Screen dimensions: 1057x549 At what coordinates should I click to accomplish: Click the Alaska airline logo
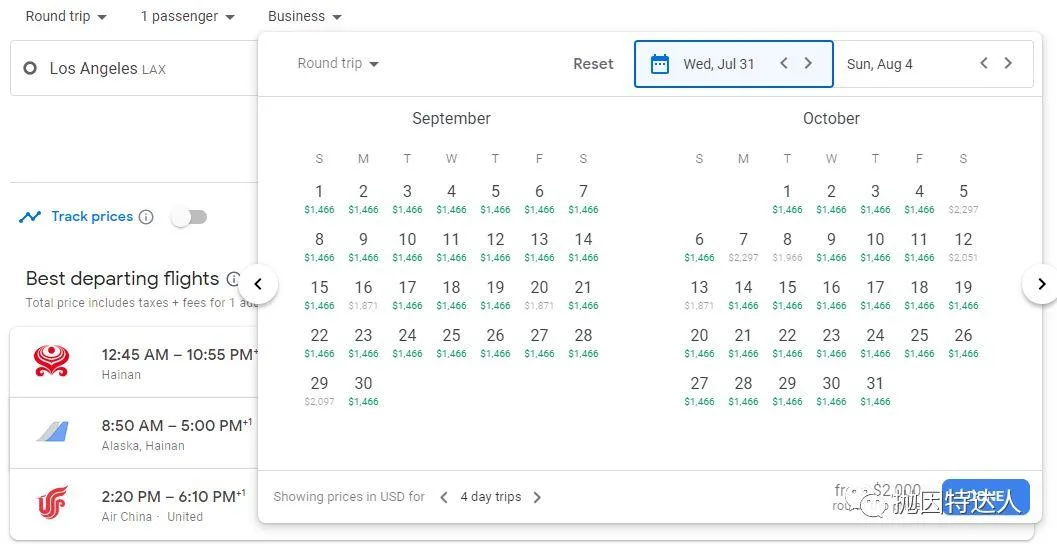pos(52,432)
